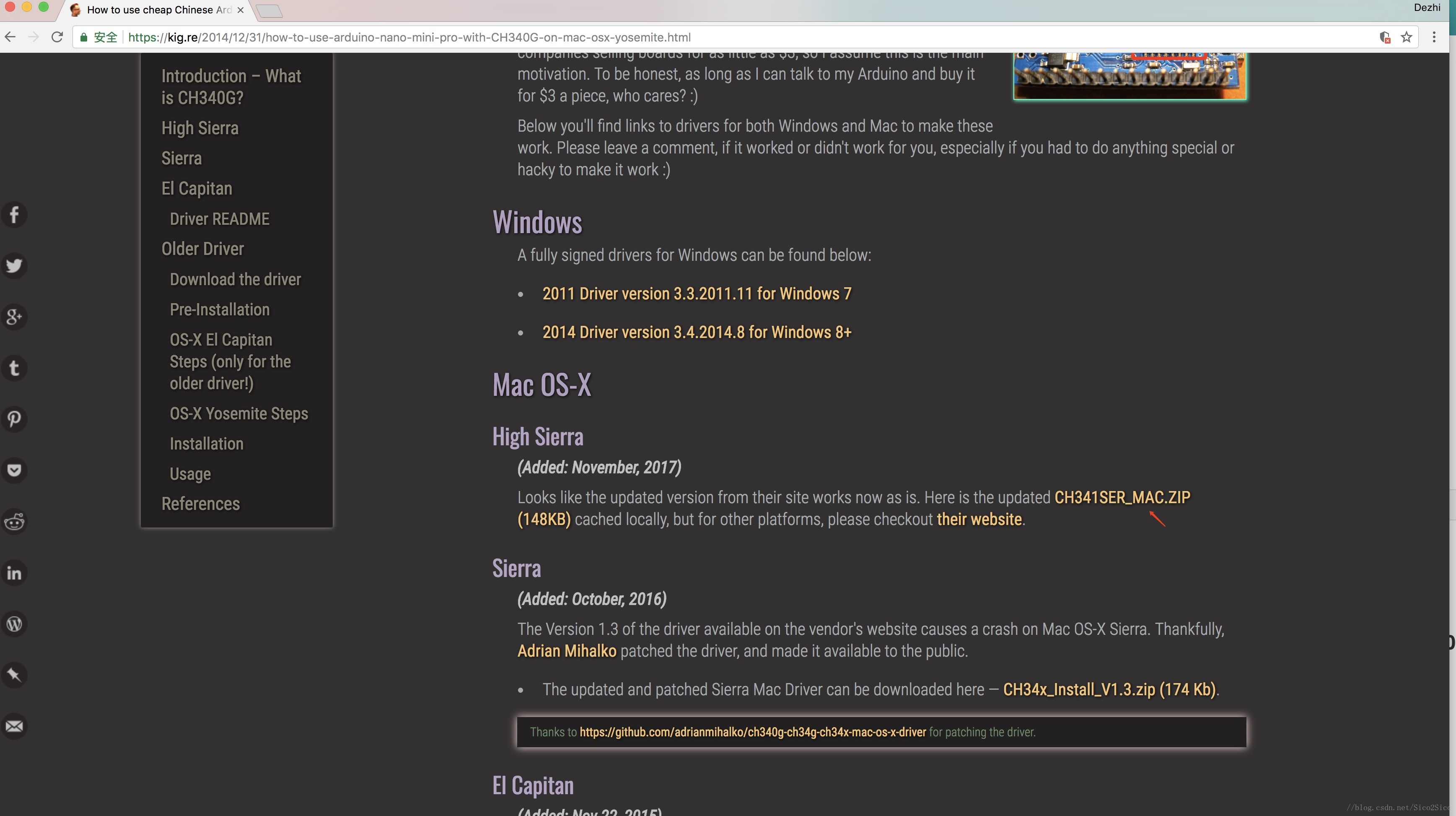Share page on Tumblr
The width and height of the screenshot is (1456, 816).
click(x=14, y=368)
